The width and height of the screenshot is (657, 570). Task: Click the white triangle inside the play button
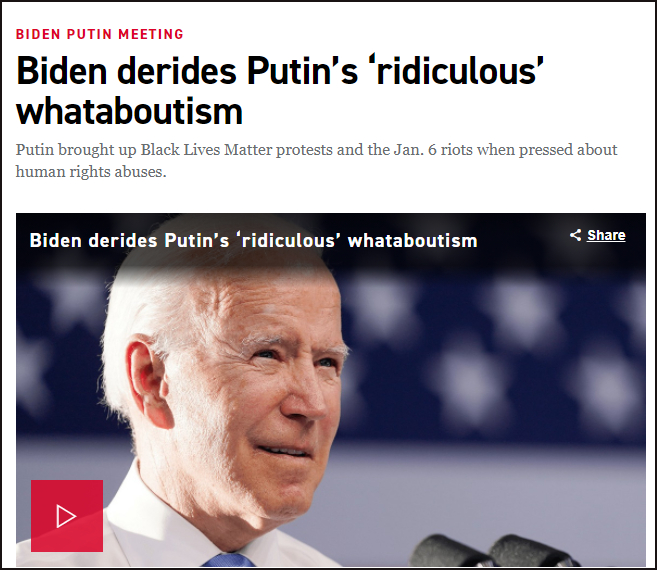pos(66,516)
